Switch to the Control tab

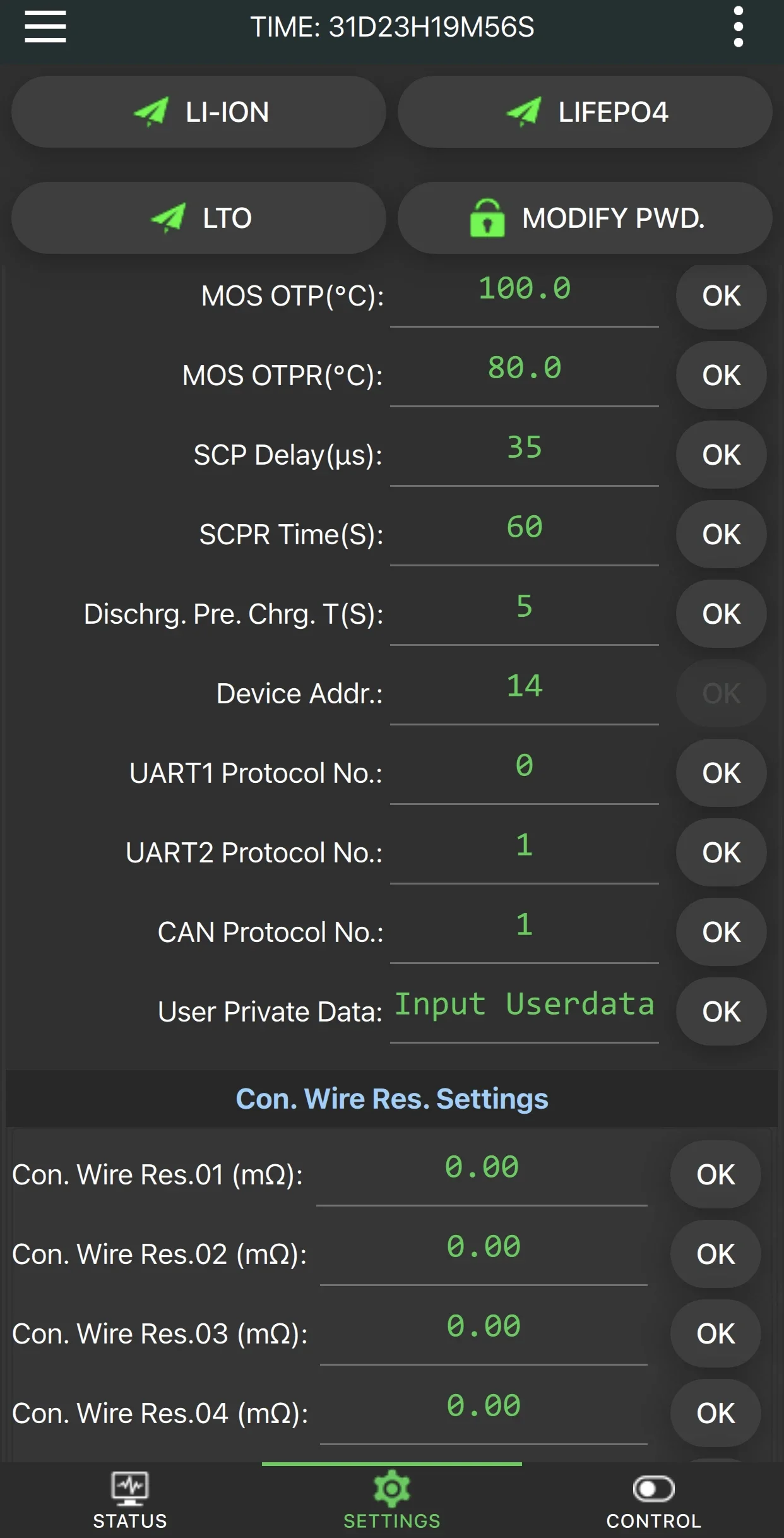pyautogui.click(x=653, y=1500)
